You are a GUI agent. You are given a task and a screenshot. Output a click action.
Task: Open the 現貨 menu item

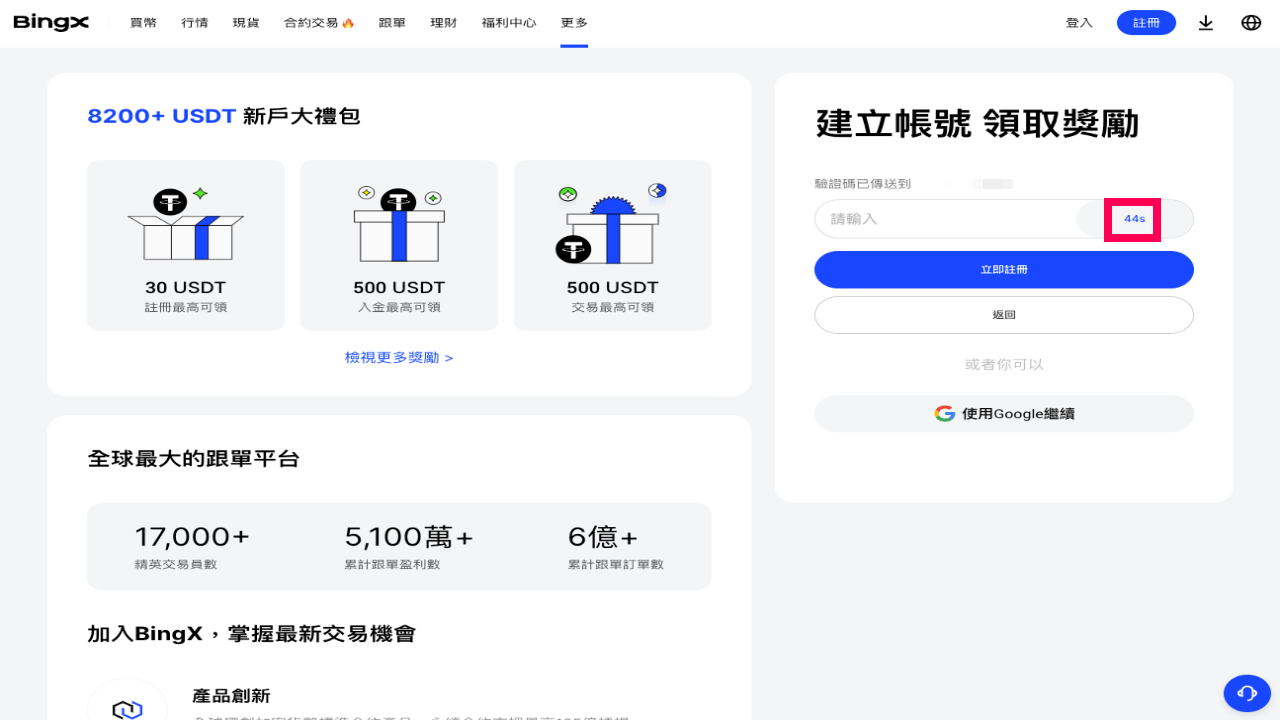pos(246,23)
